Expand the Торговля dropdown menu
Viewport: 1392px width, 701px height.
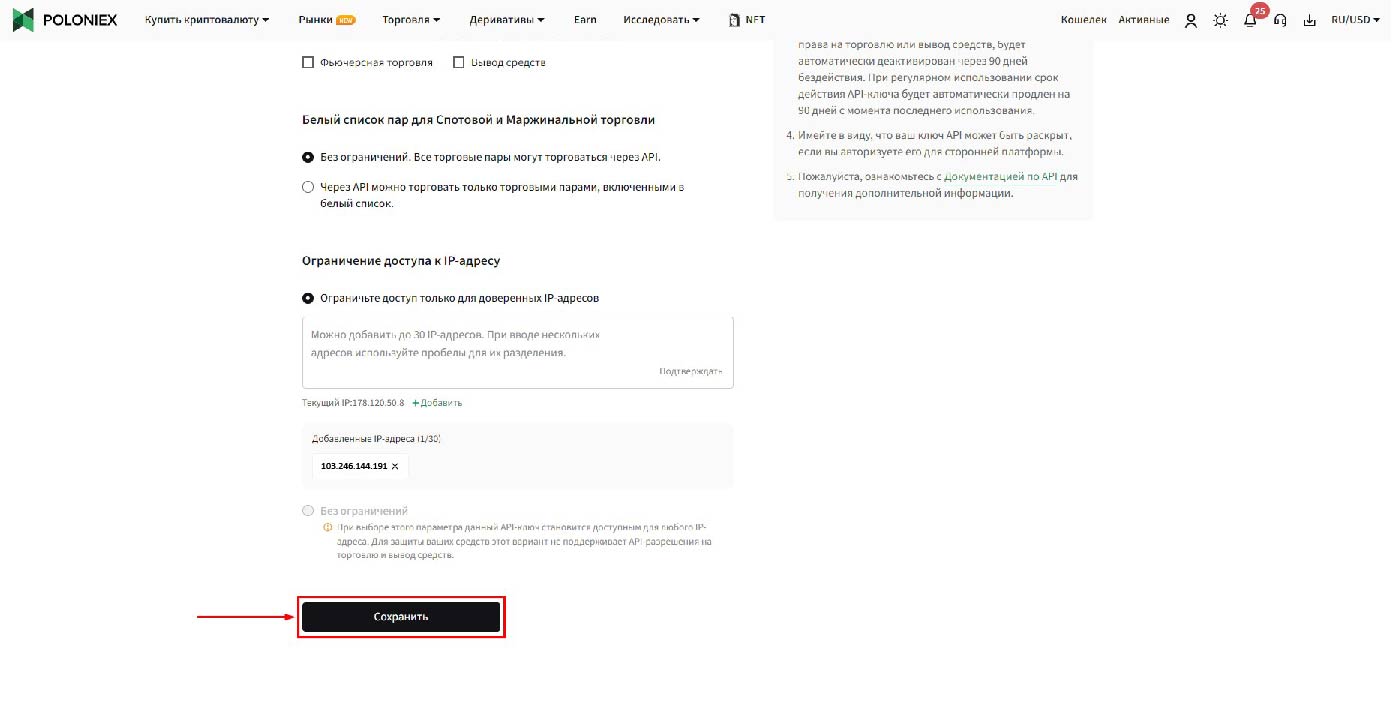coord(411,19)
